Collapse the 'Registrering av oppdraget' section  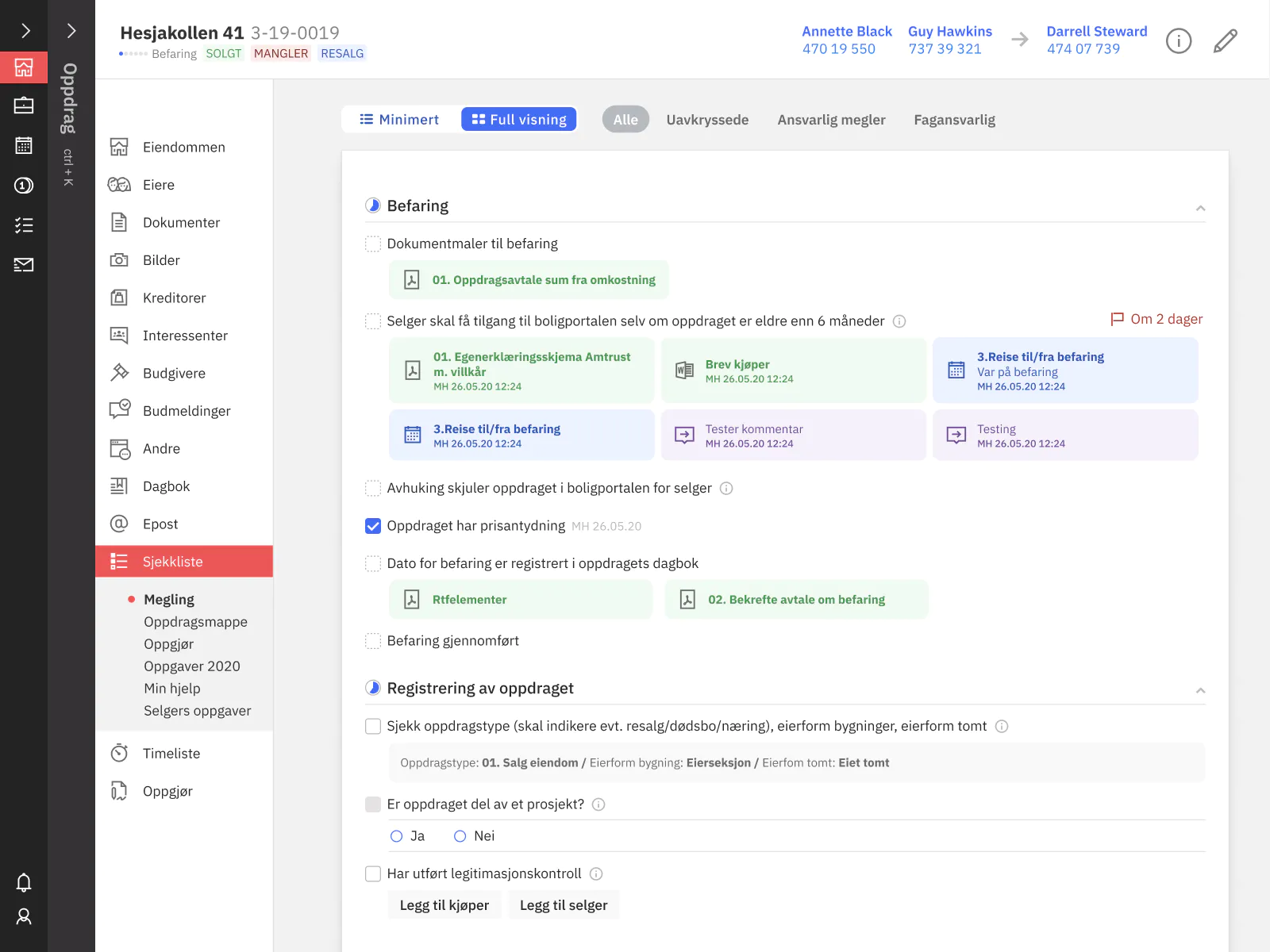(x=1200, y=690)
